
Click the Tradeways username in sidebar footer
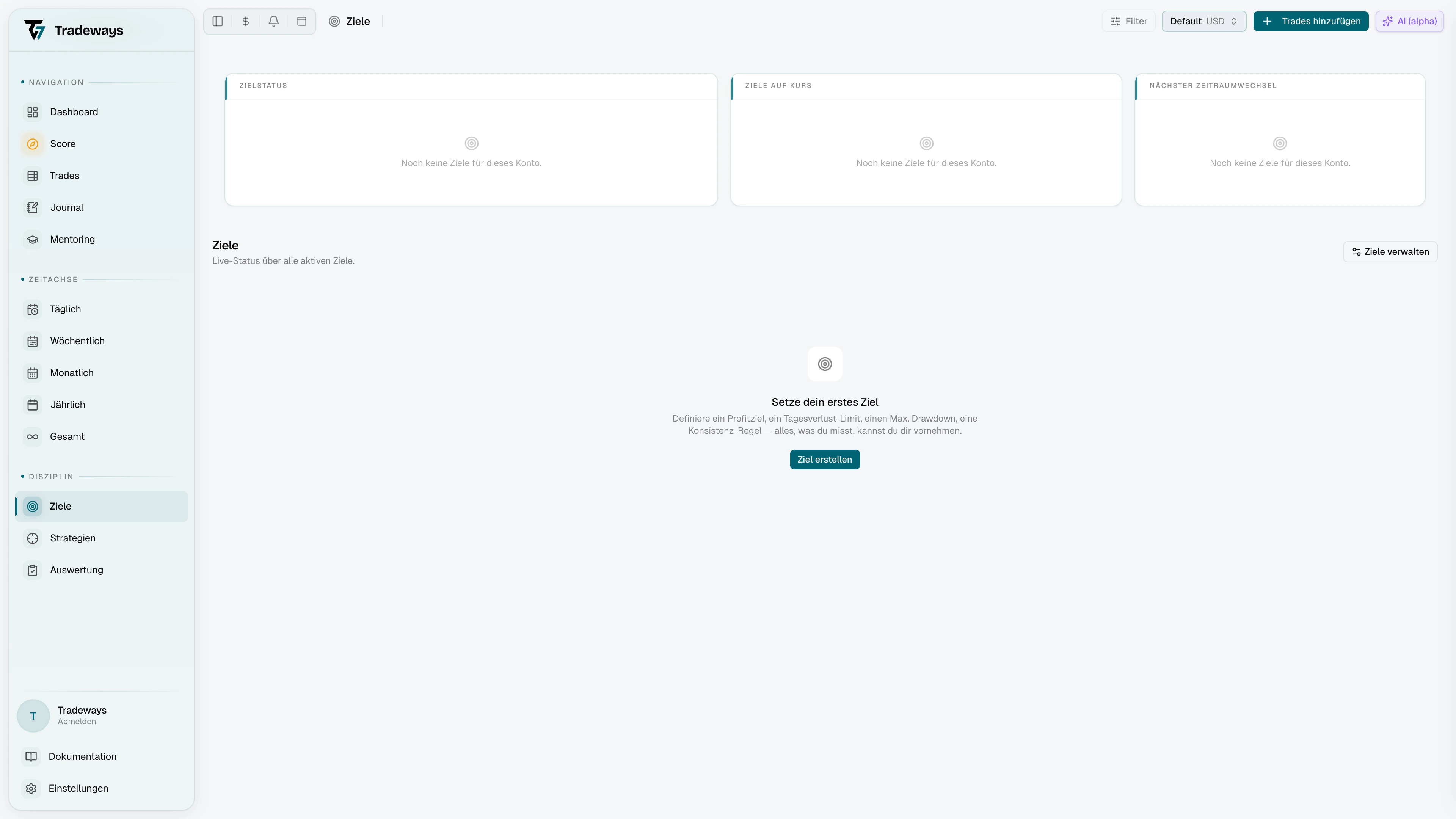pyautogui.click(x=82, y=711)
